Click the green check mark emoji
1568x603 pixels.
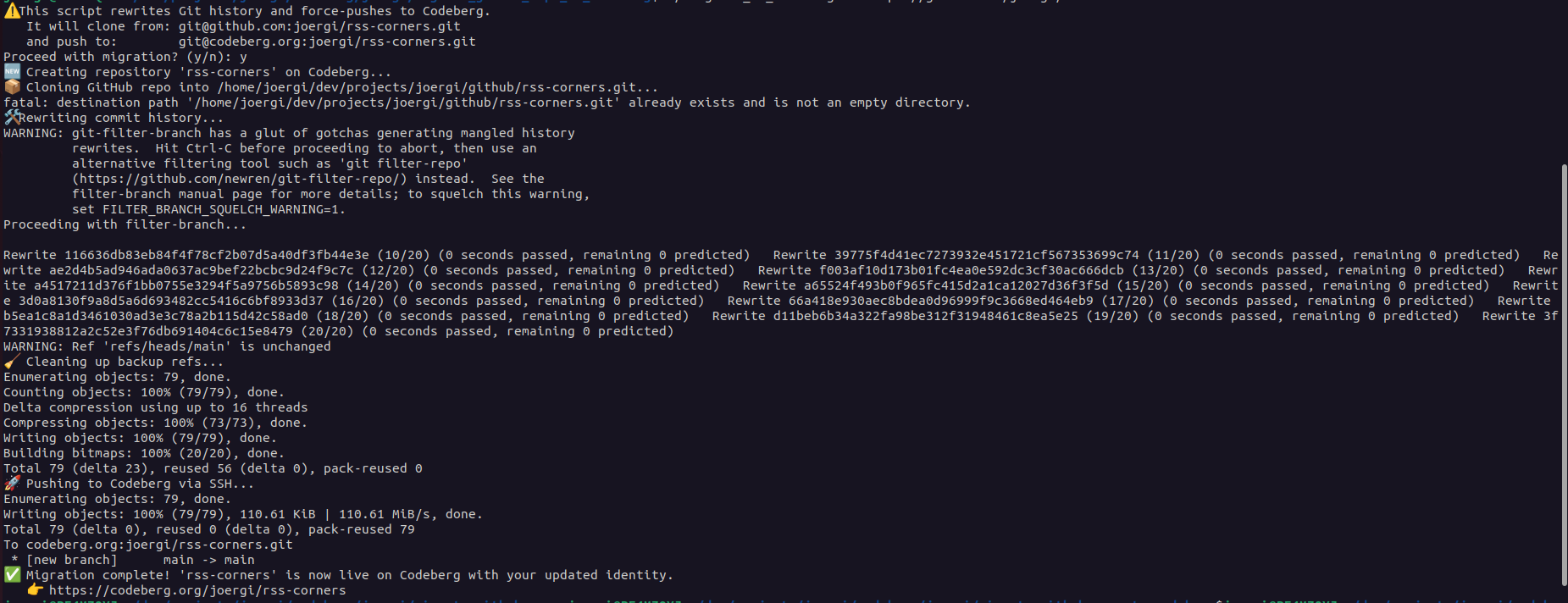click(x=12, y=575)
